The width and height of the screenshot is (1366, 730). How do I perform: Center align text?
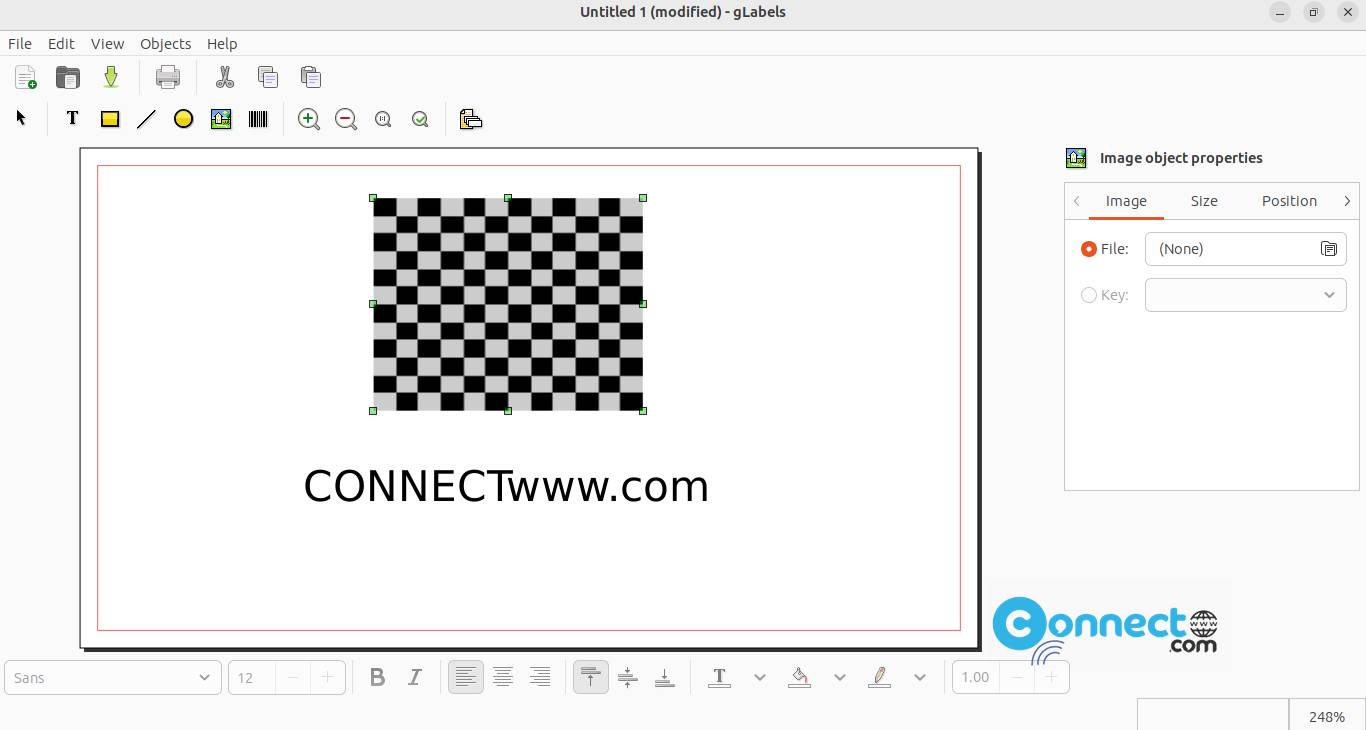point(503,677)
